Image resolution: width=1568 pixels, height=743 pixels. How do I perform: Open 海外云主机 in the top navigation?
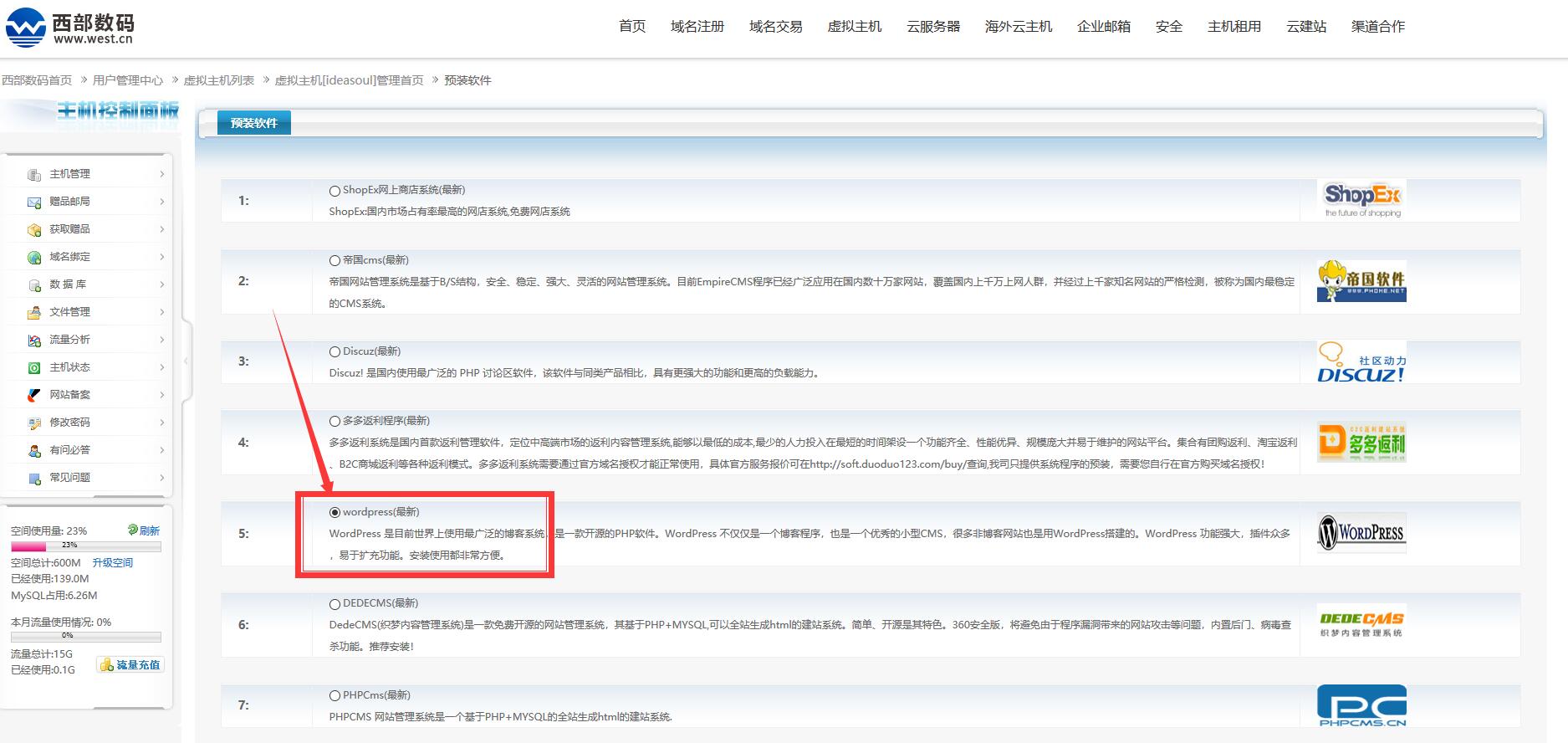point(1019,27)
